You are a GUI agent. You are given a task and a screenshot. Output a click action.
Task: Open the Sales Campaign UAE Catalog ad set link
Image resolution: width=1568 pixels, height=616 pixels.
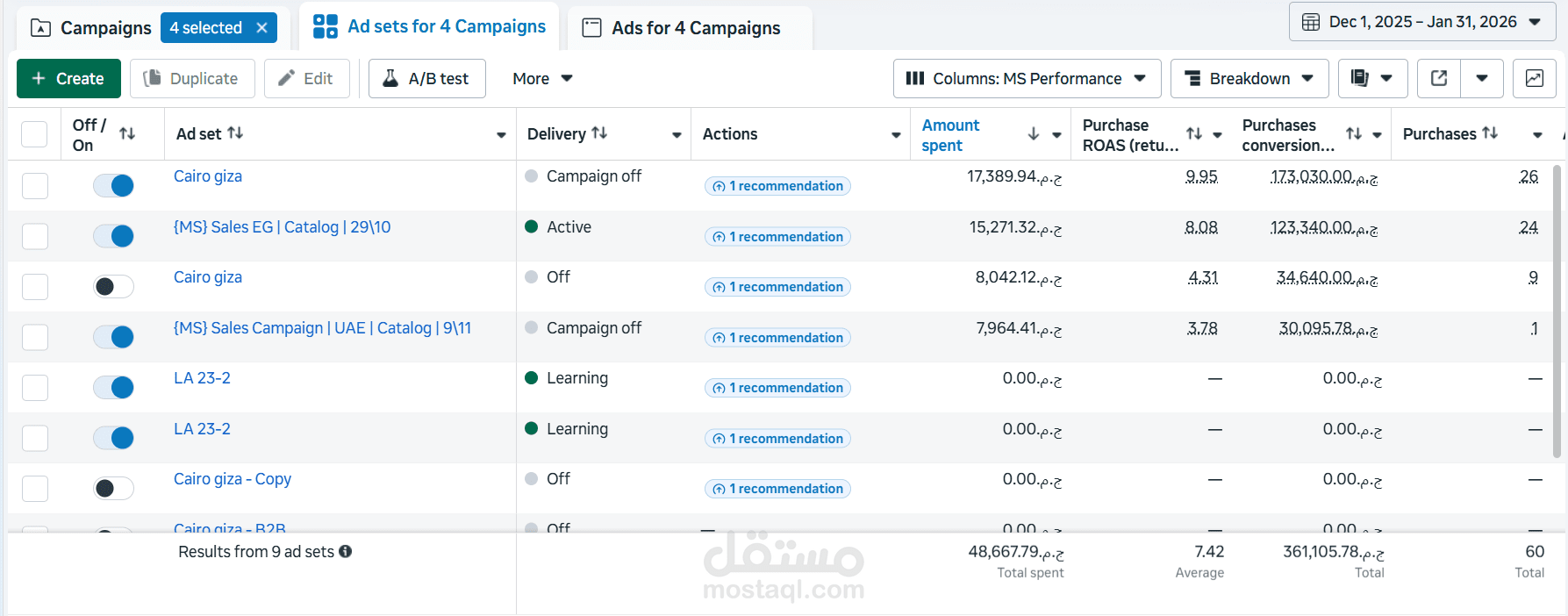pyautogui.click(x=322, y=328)
